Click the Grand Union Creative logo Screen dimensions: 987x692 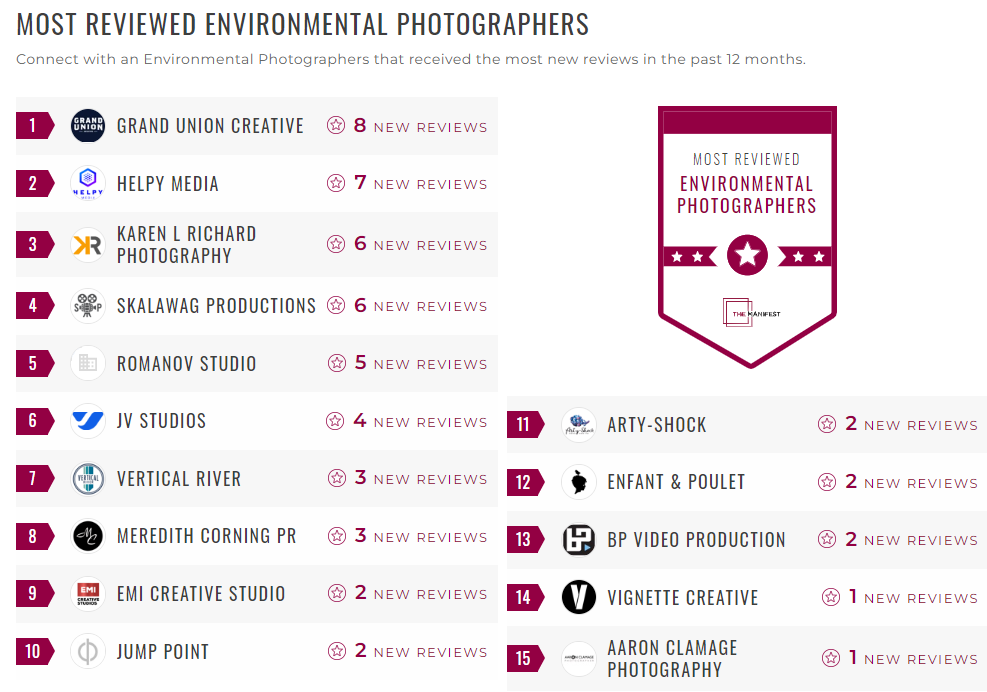(x=87, y=125)
